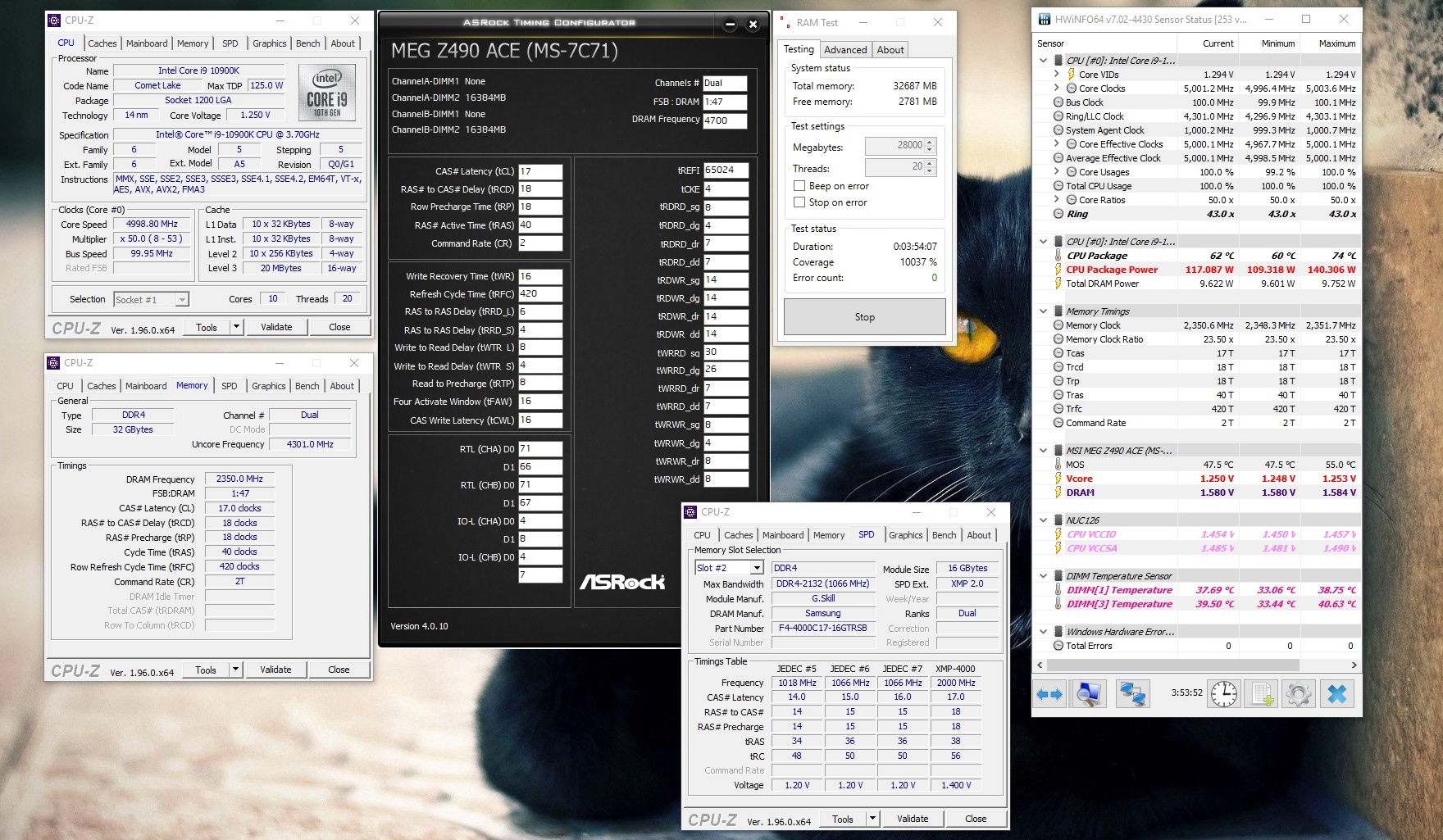Click the Megabytes stepper in RAM Test
The width and height of the screenshot is (1443, 840).
[930, 146]
